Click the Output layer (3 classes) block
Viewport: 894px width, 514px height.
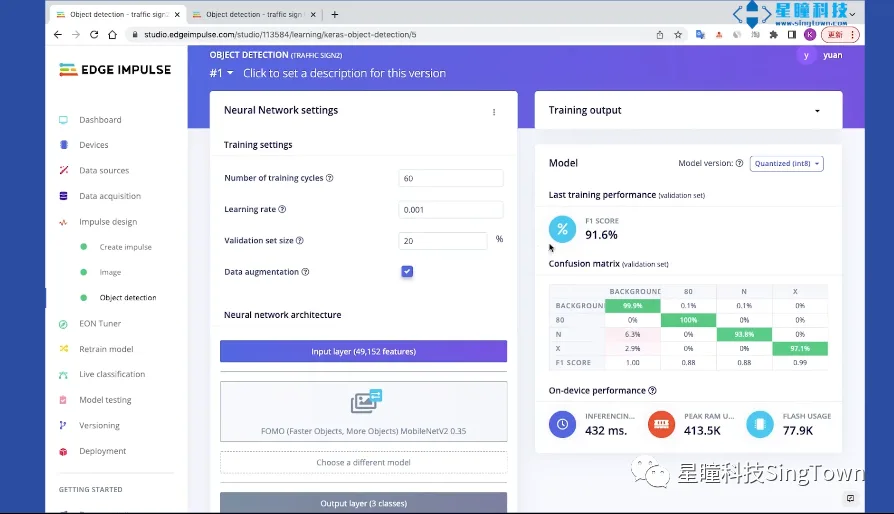[x=363, y=503]
